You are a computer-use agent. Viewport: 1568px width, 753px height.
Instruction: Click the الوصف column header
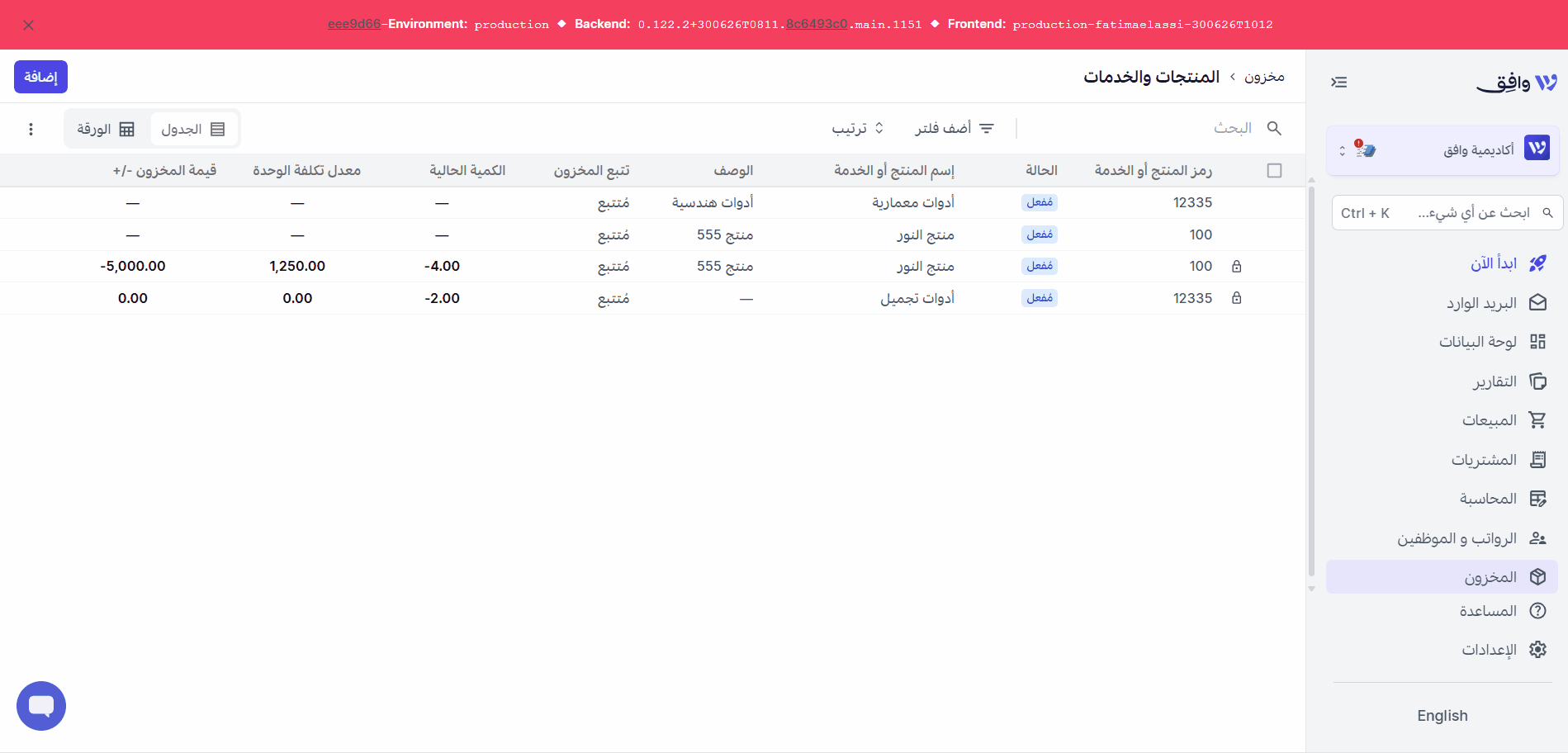coord(733,171)
